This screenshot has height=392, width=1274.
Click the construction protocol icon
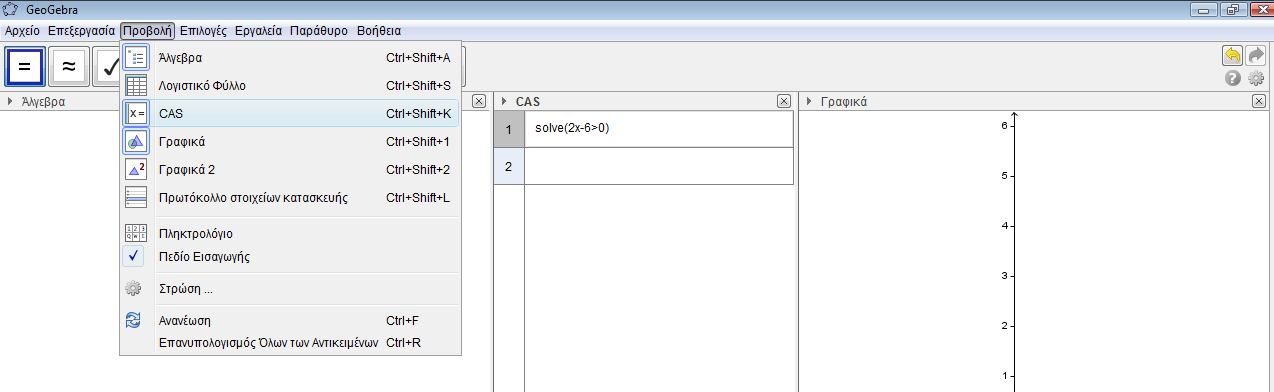pyautogui.click(x=136, y=198)
